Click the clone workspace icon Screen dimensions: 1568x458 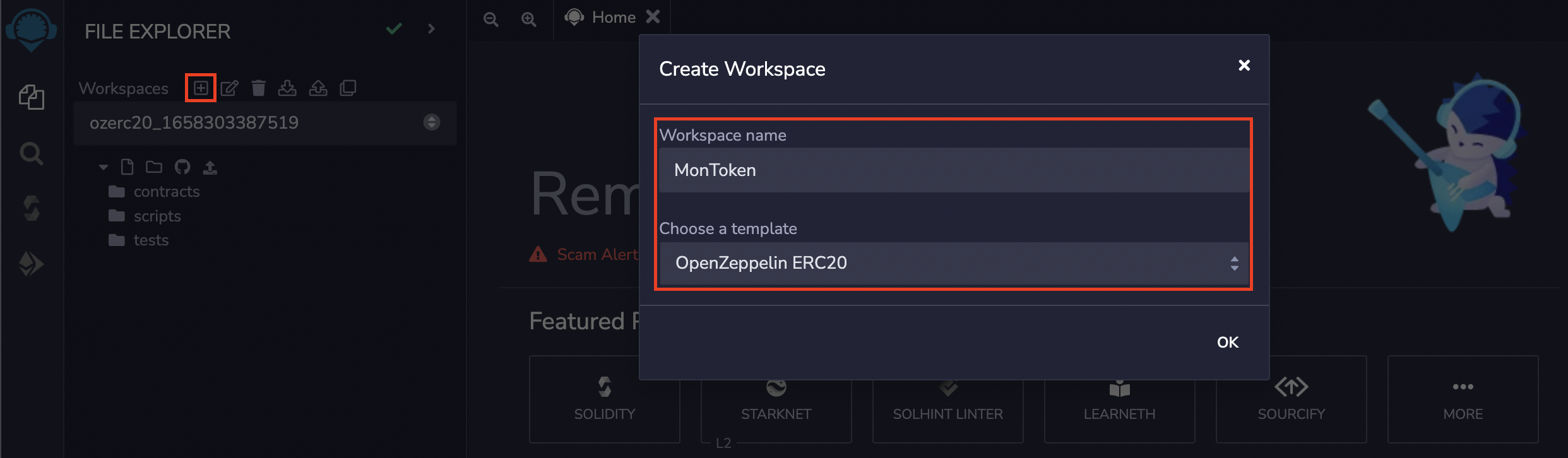coord(348,88)
